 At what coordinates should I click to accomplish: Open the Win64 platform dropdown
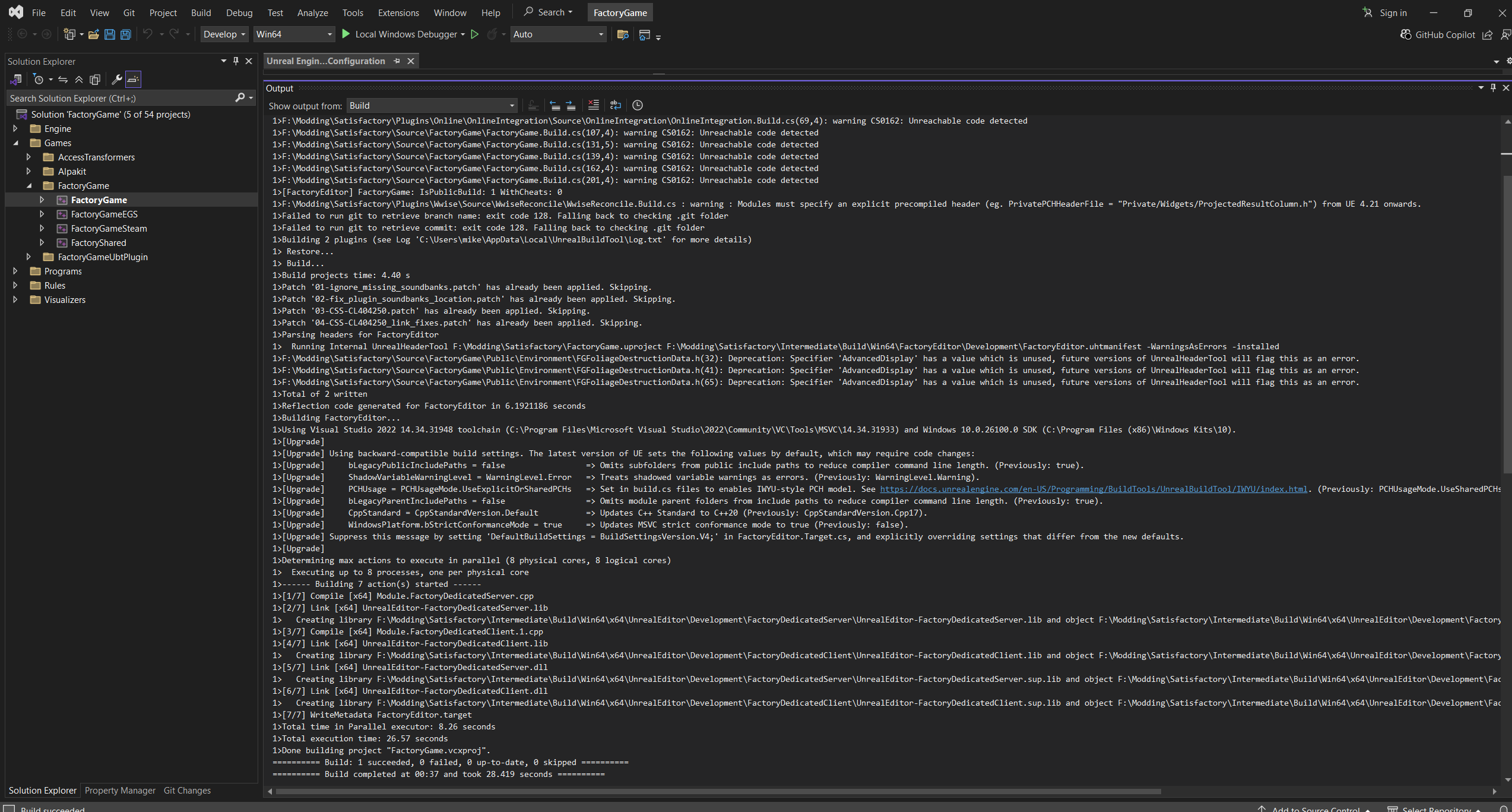tap(293, 34)
